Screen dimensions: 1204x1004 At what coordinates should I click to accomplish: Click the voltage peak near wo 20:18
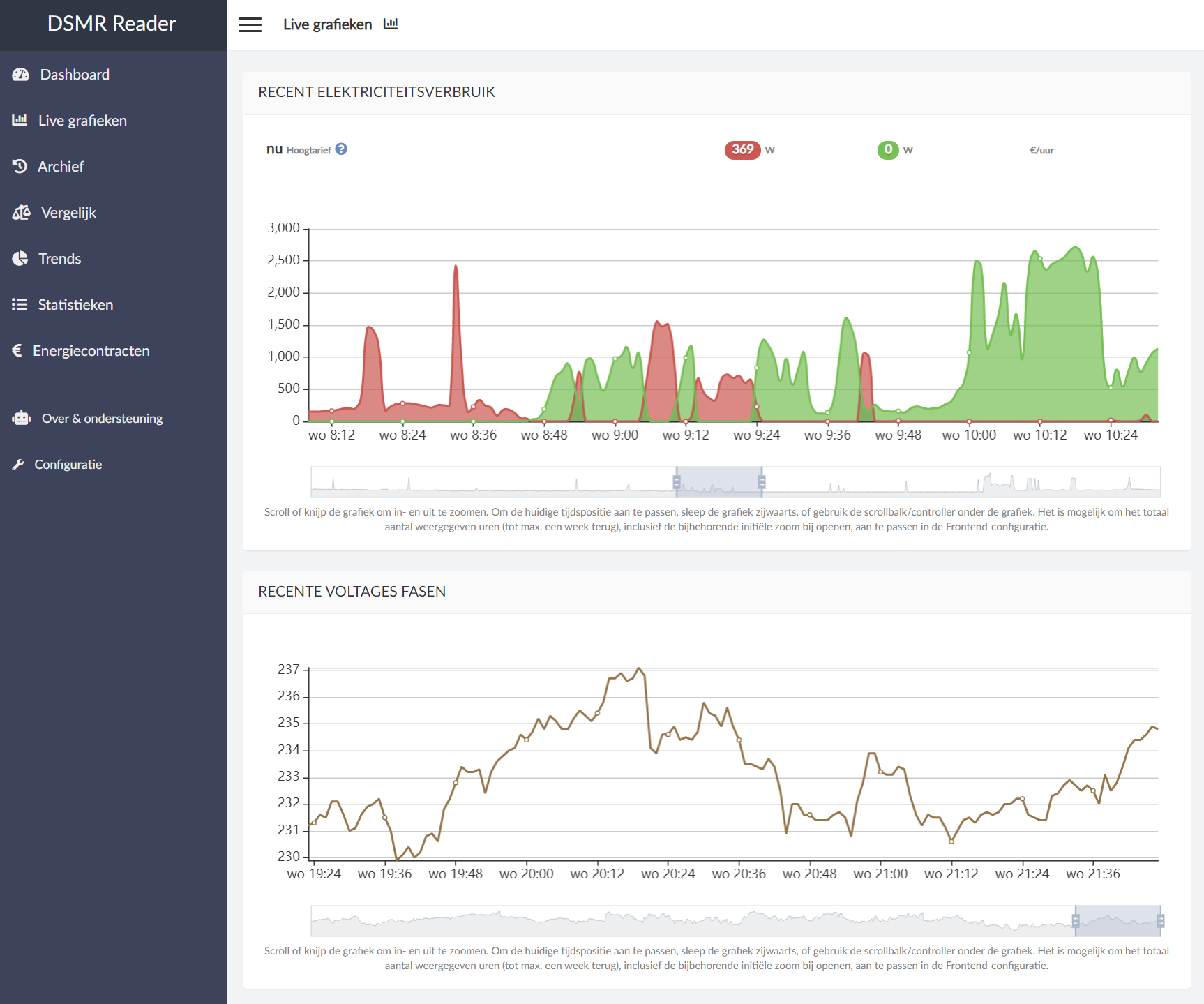(639, 668)
